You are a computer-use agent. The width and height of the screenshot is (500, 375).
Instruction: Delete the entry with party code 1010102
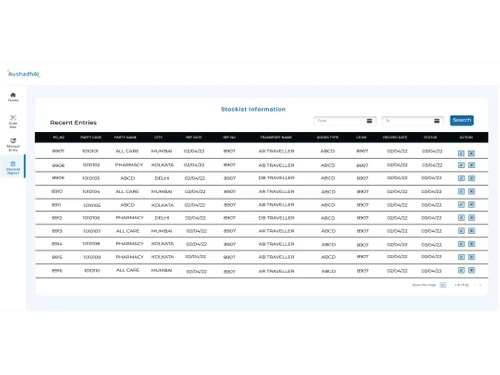coord(471,165)
